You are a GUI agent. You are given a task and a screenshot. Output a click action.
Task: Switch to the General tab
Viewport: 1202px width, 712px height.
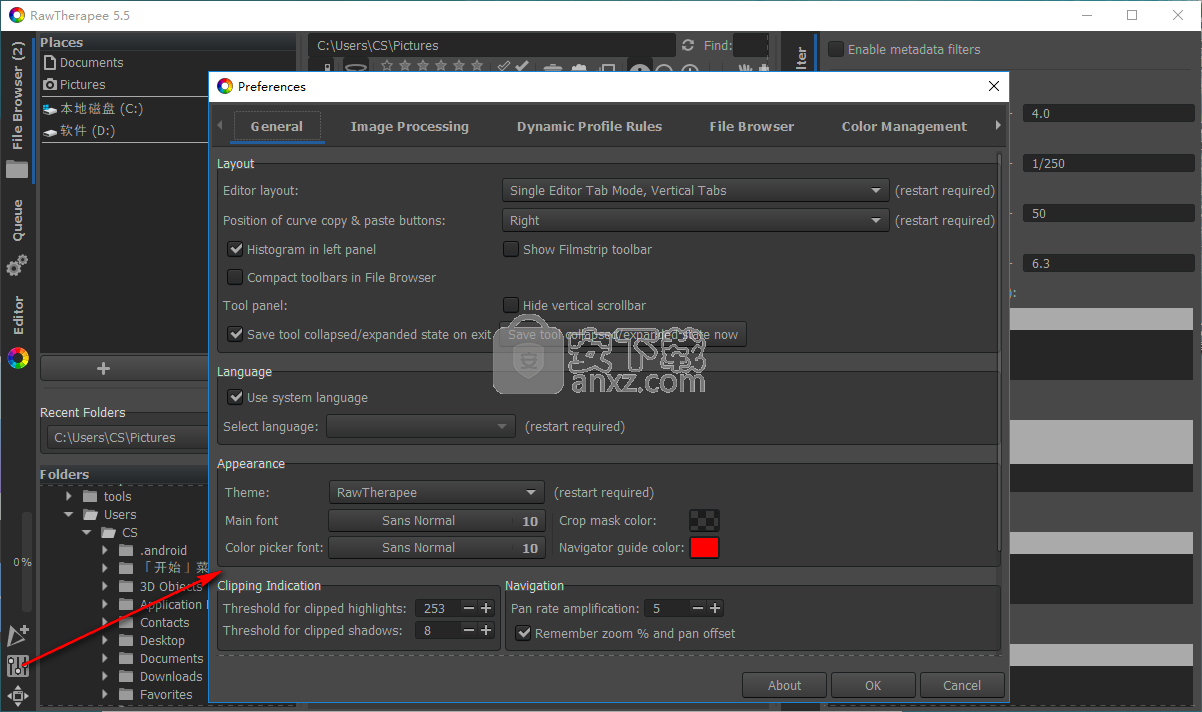pyautogui.click(x=277, y=126)
